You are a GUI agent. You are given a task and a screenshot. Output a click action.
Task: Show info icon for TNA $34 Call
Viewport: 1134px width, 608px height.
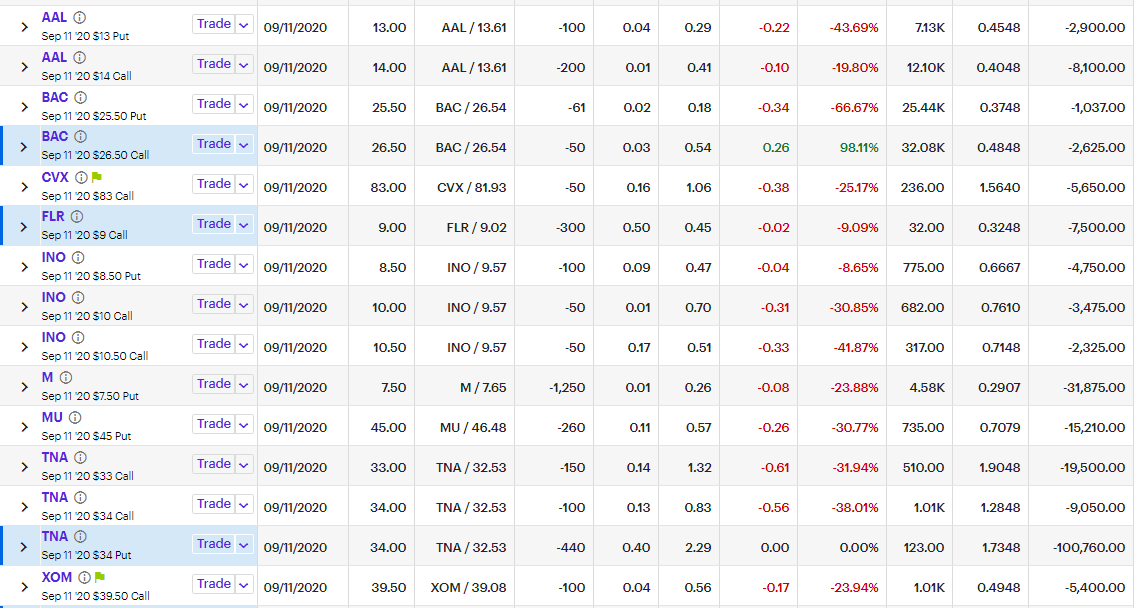click(x=80, y=497)
